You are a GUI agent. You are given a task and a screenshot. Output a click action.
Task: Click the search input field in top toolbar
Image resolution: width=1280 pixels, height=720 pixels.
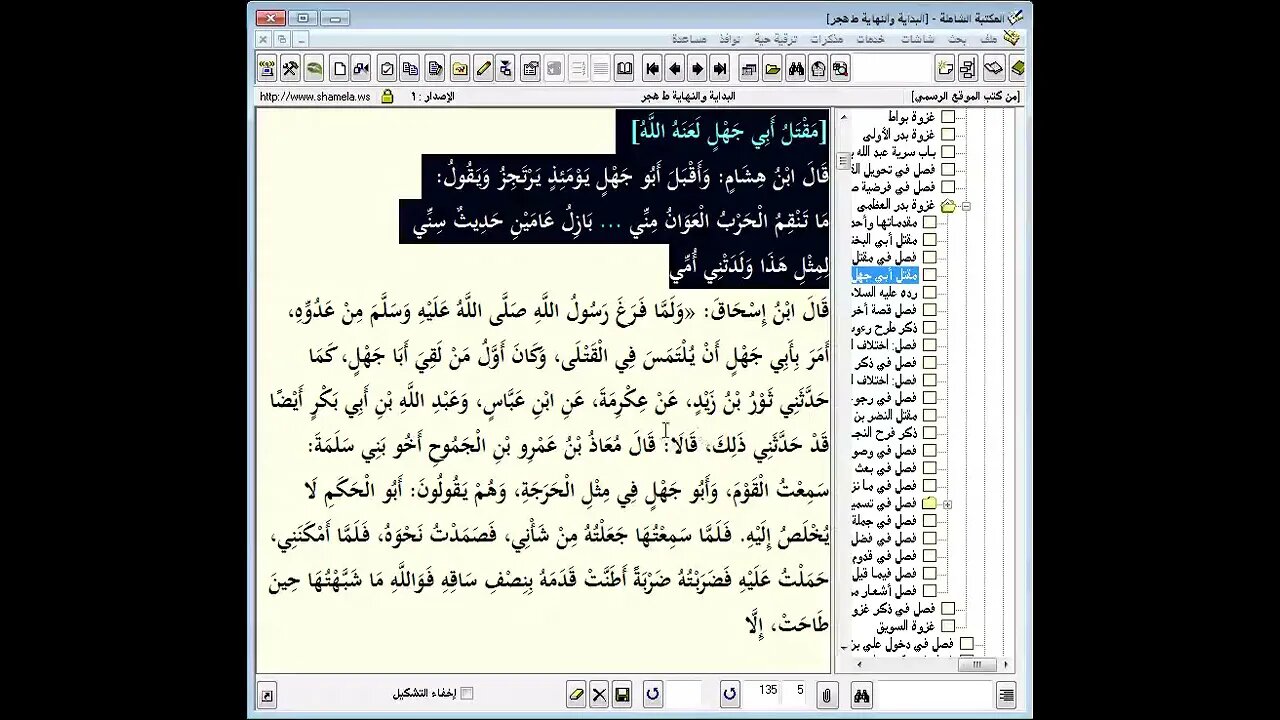(891, 69)
